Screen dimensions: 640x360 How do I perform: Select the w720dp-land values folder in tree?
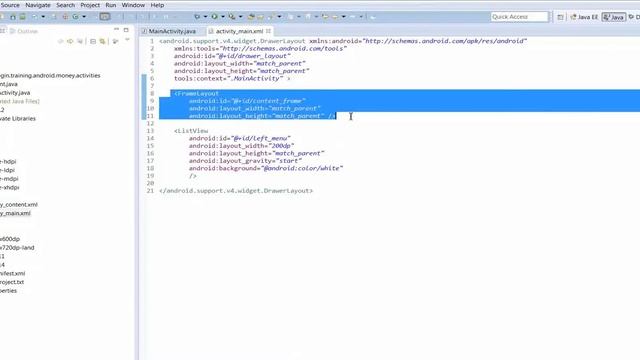click(x=17, y=248)
